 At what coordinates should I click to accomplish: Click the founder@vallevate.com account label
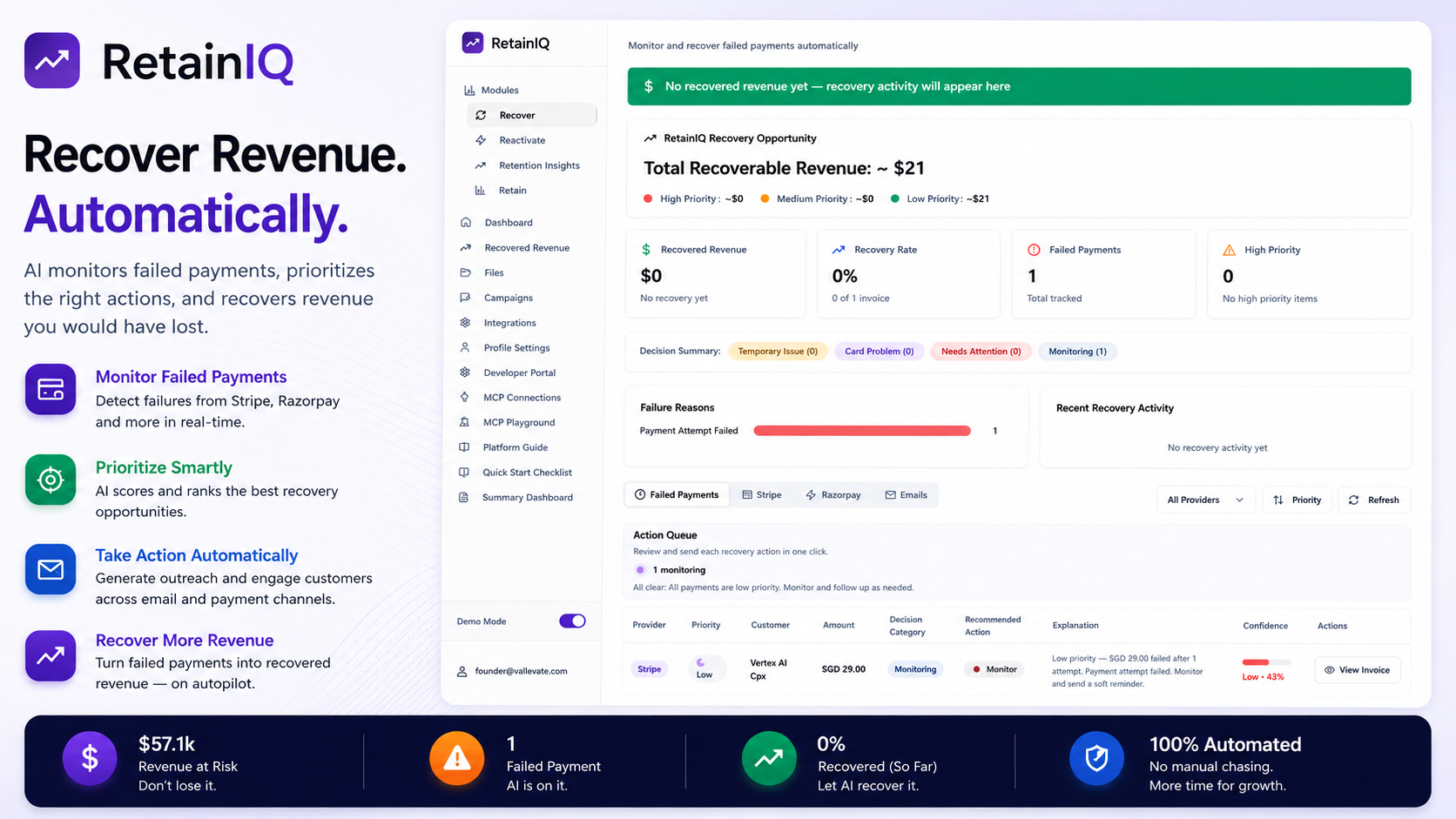[x=522, y=671]
